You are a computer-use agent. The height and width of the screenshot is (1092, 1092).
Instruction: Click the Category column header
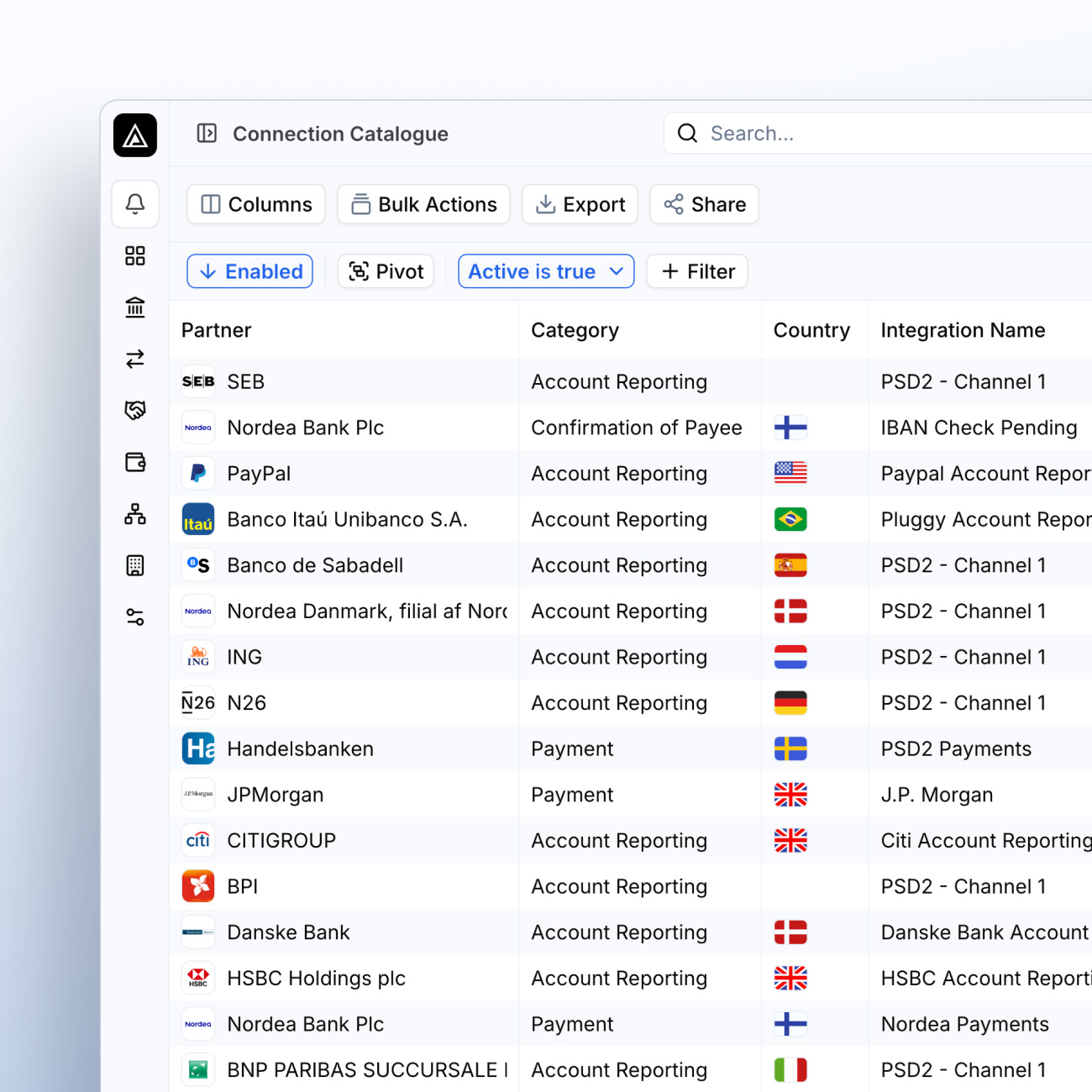[x=575, y=330]
